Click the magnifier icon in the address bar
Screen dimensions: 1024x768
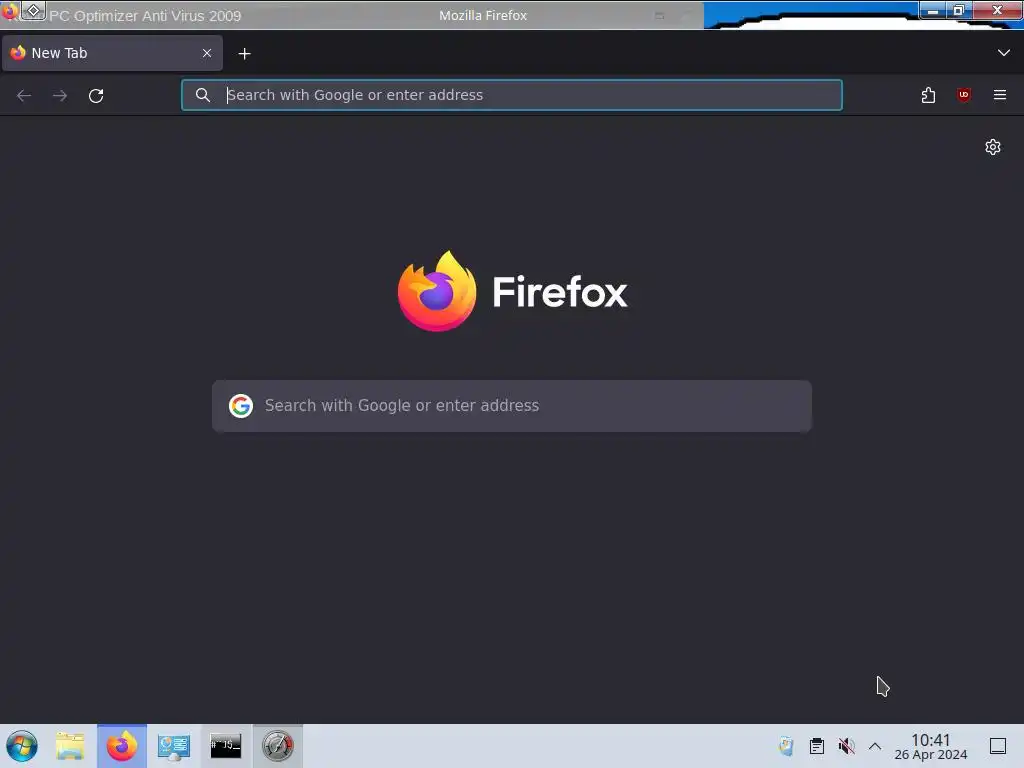203,95
